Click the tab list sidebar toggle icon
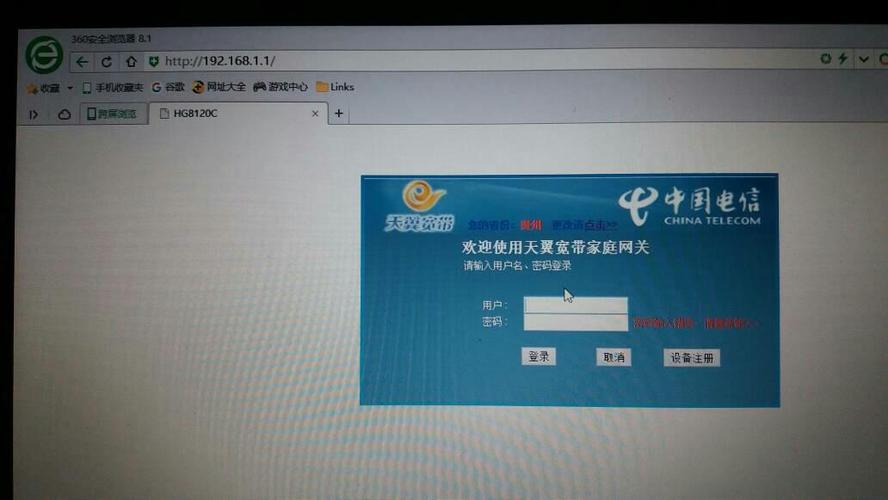 pos(33,114)
